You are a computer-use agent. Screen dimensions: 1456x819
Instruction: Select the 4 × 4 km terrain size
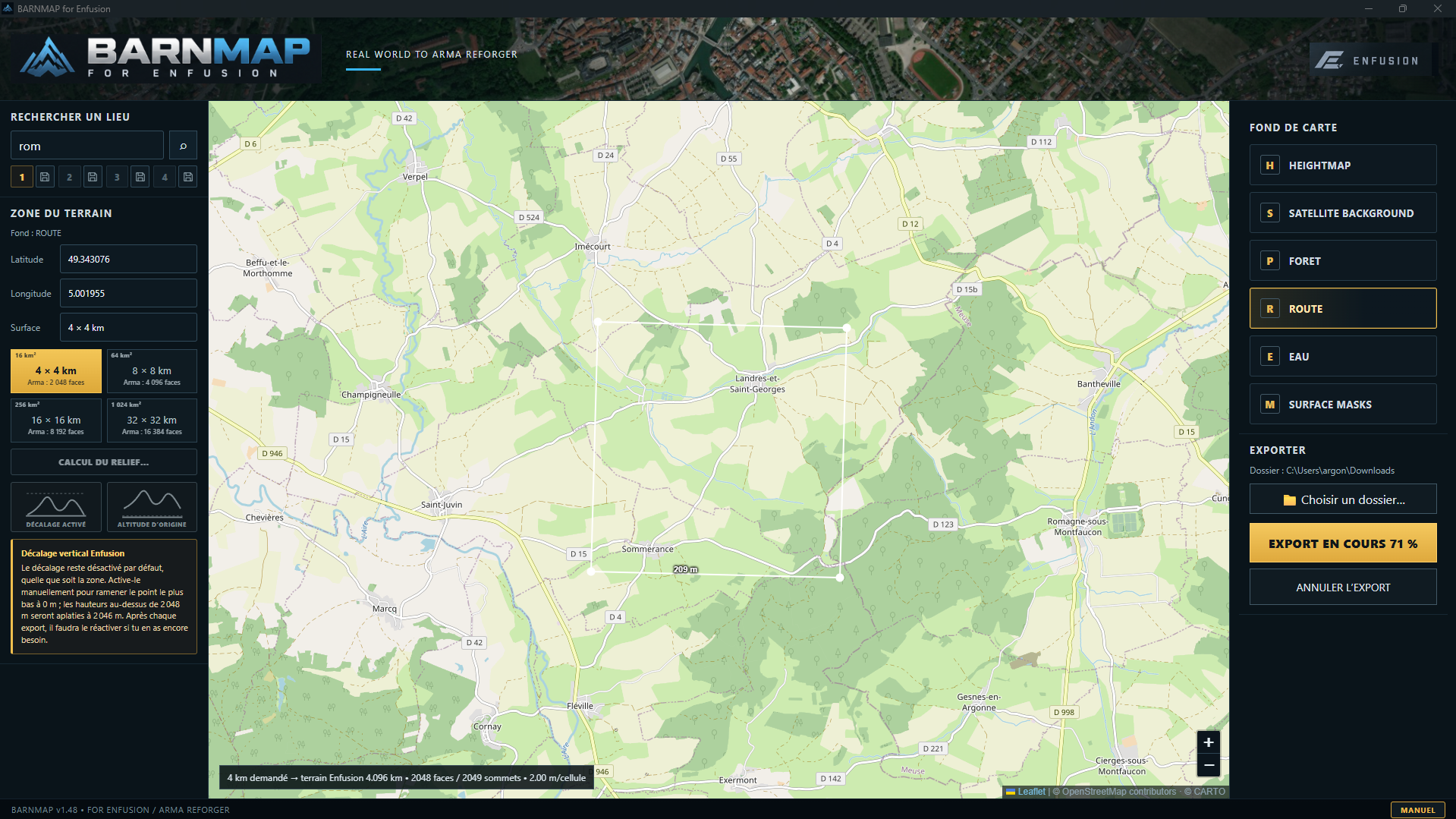[x=56, y=371]
